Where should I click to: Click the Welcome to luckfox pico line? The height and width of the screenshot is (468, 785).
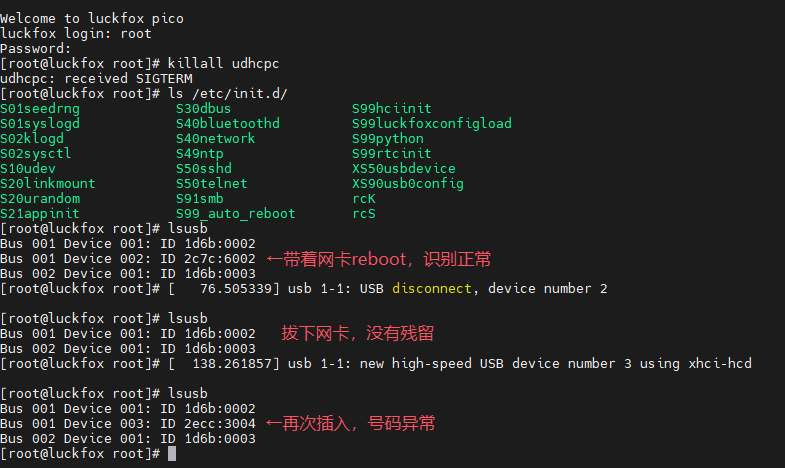[92, 19]
